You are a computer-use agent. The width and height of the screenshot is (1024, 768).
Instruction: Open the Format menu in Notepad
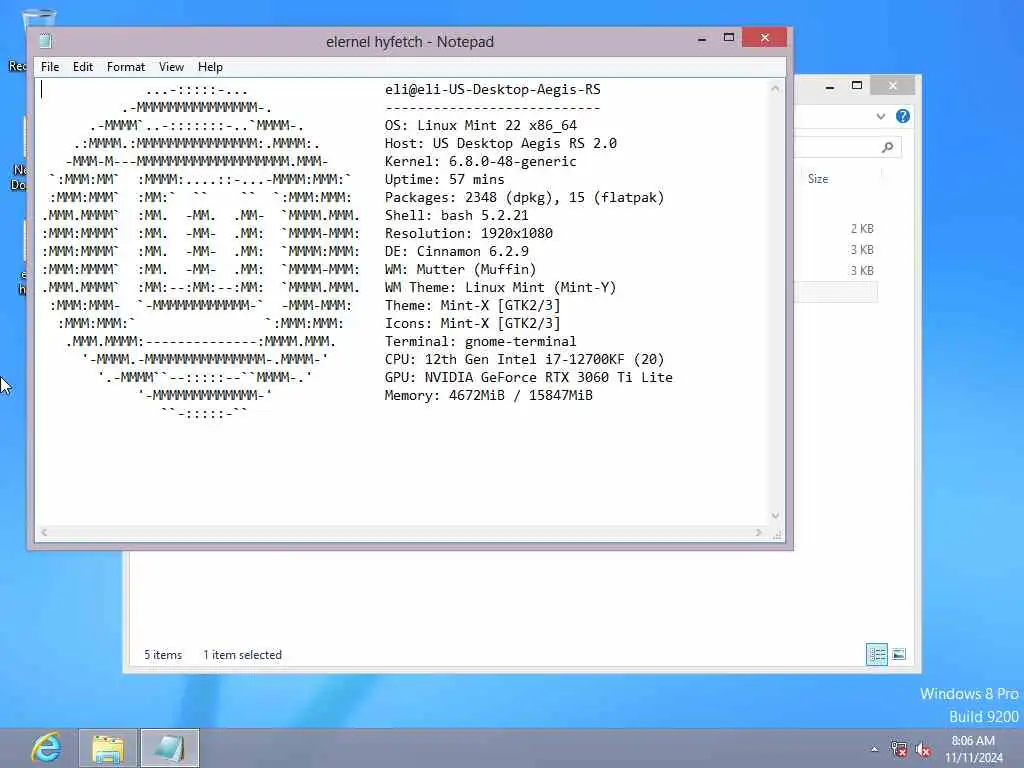125,67
